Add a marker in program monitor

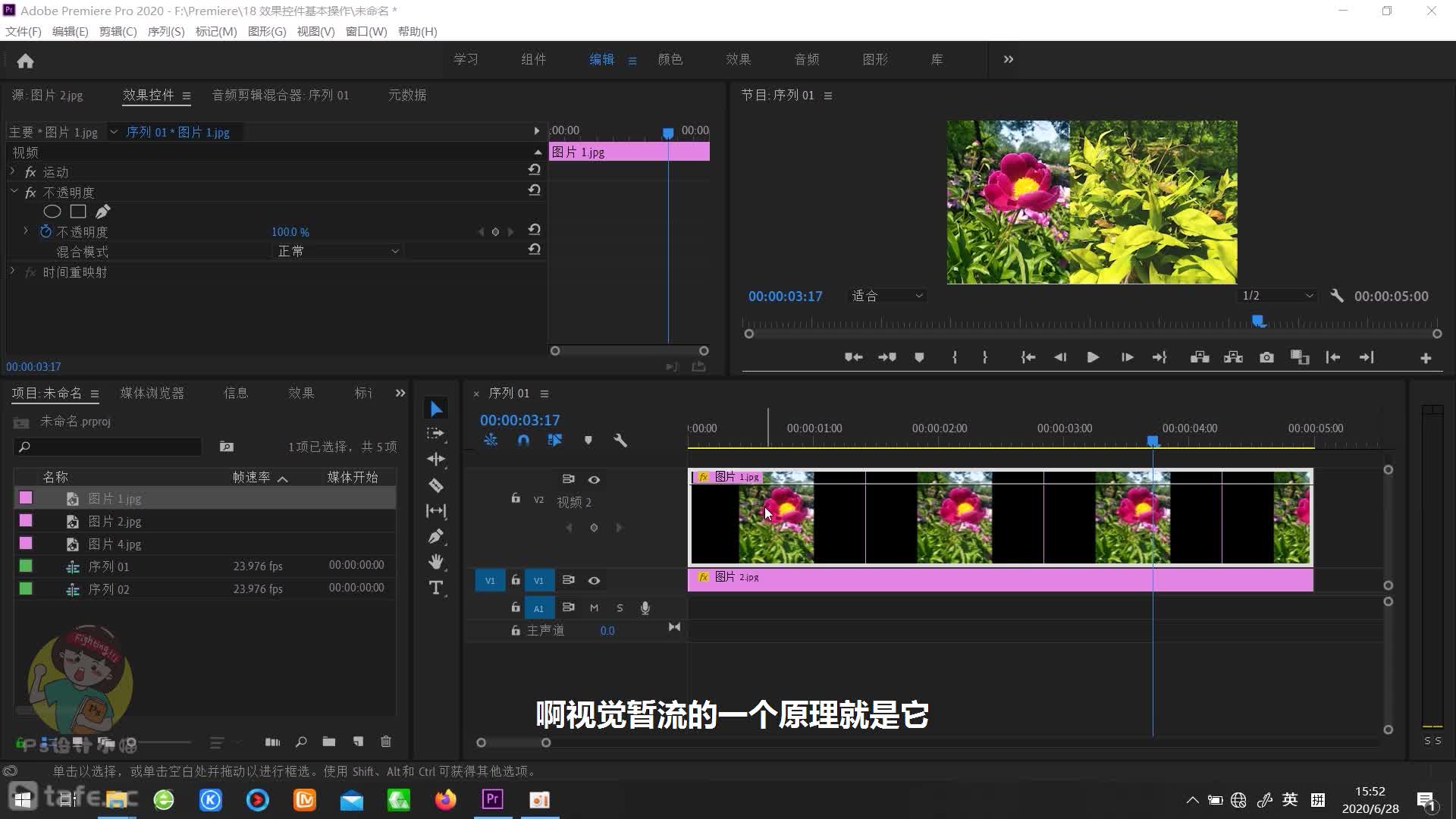click(x=919, y=357)
